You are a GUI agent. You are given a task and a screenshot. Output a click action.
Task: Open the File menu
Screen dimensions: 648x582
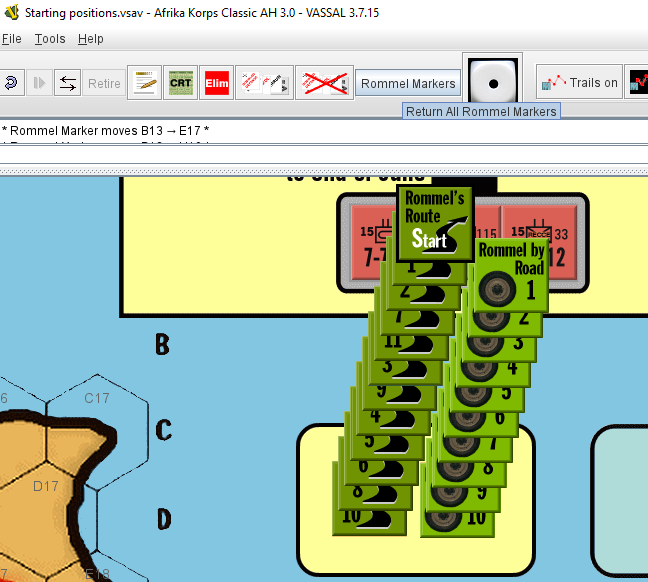pyautogui.click(x=11, y=39)
